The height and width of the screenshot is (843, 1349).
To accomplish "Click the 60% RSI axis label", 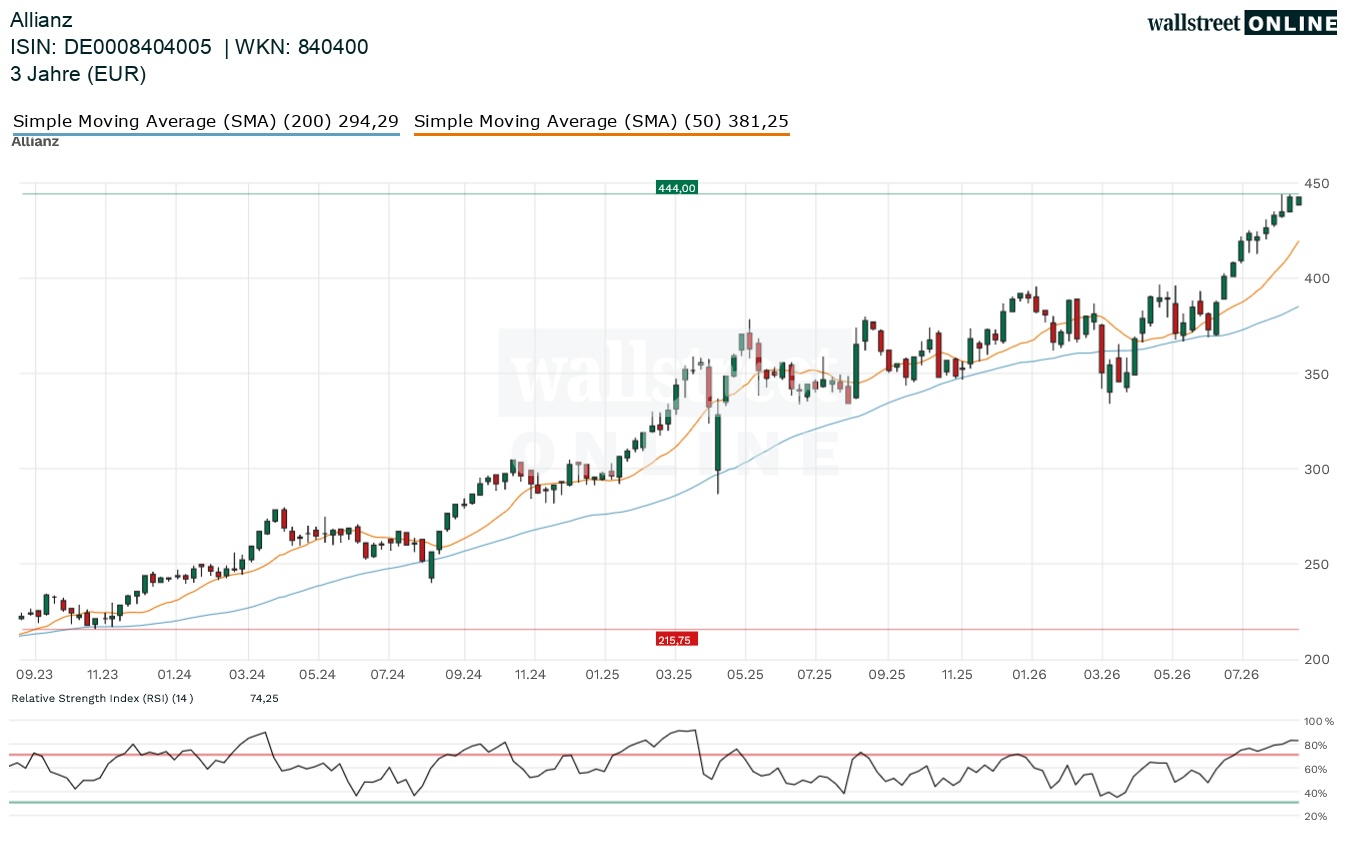I will point(1316,769).
